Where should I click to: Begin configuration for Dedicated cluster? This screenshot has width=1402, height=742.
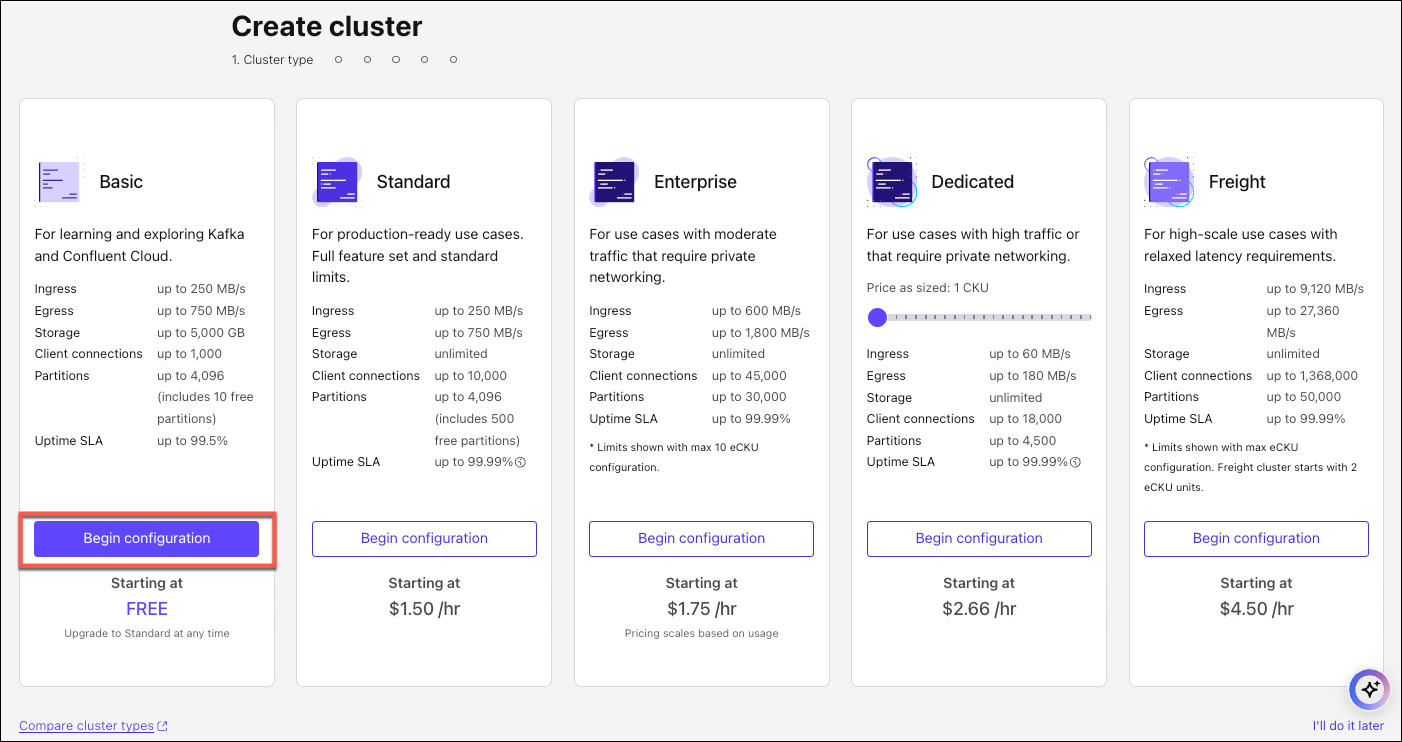[979, 539]
